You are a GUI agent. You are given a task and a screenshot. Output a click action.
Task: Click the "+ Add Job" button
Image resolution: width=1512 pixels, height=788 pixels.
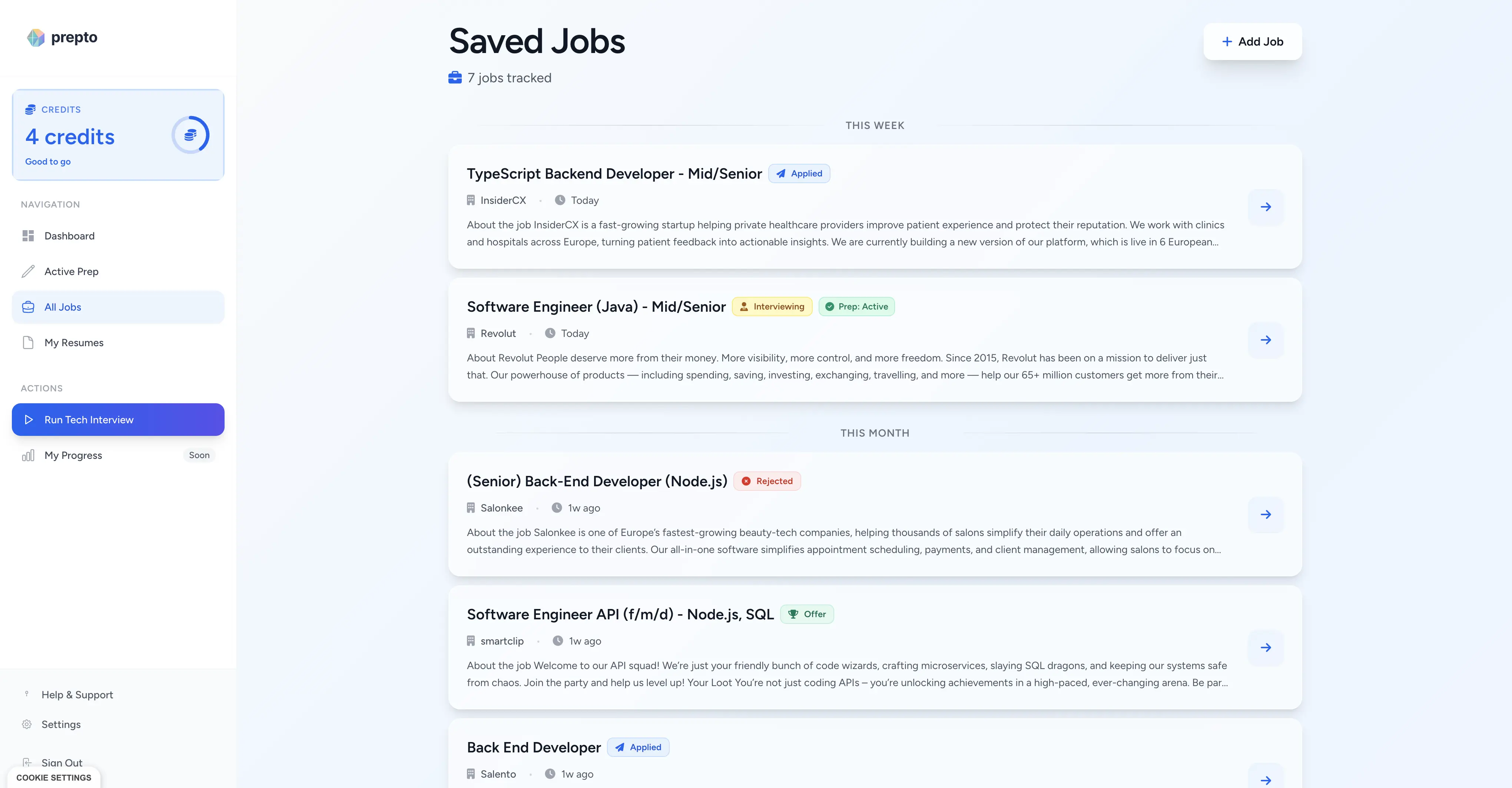click(1252, 41)
